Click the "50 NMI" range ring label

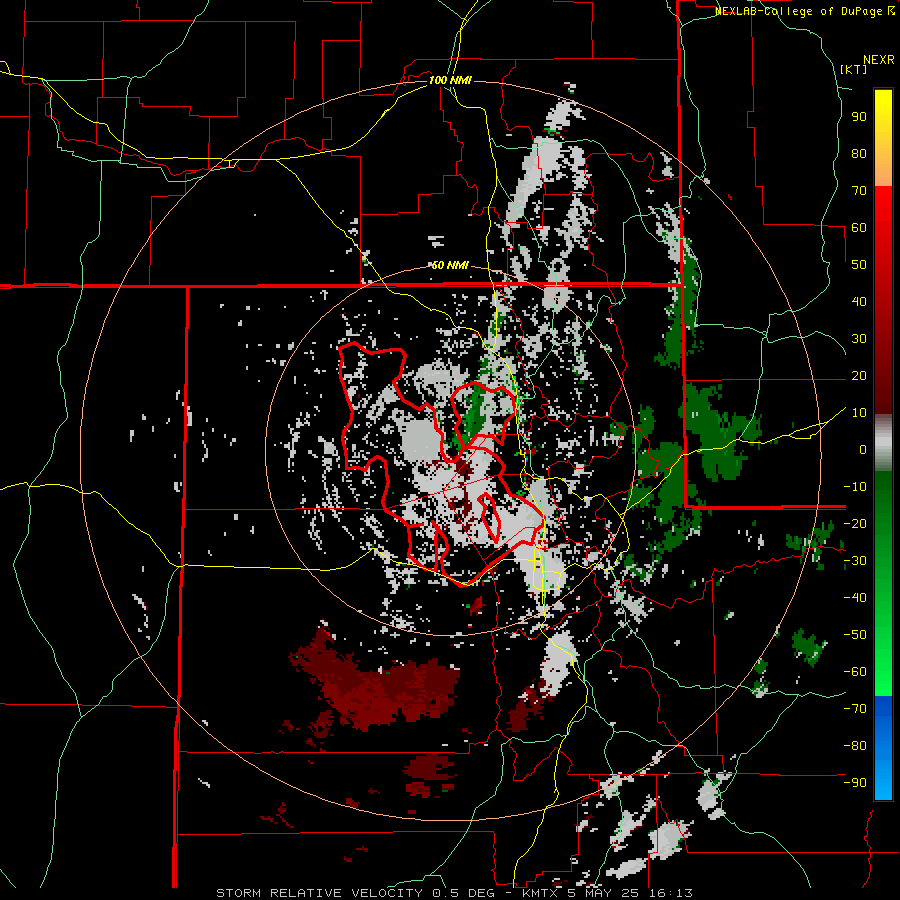[450, 265]
